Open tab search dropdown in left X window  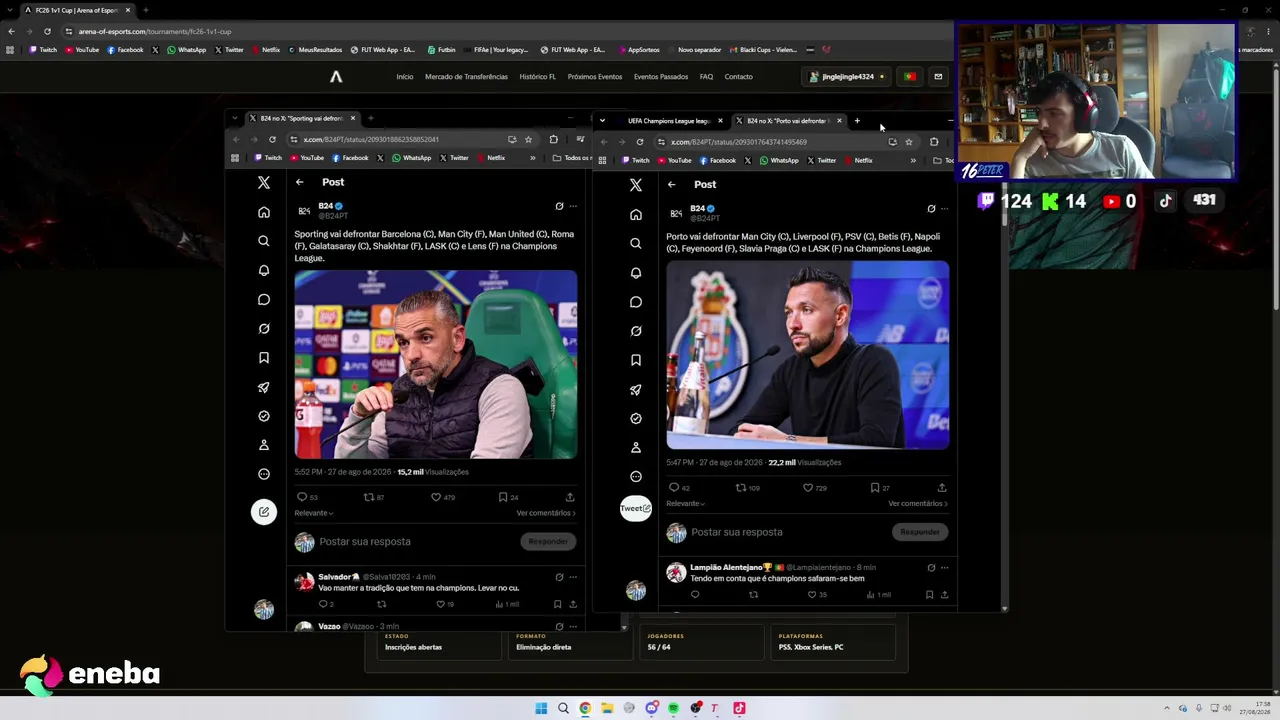(235, 118)
